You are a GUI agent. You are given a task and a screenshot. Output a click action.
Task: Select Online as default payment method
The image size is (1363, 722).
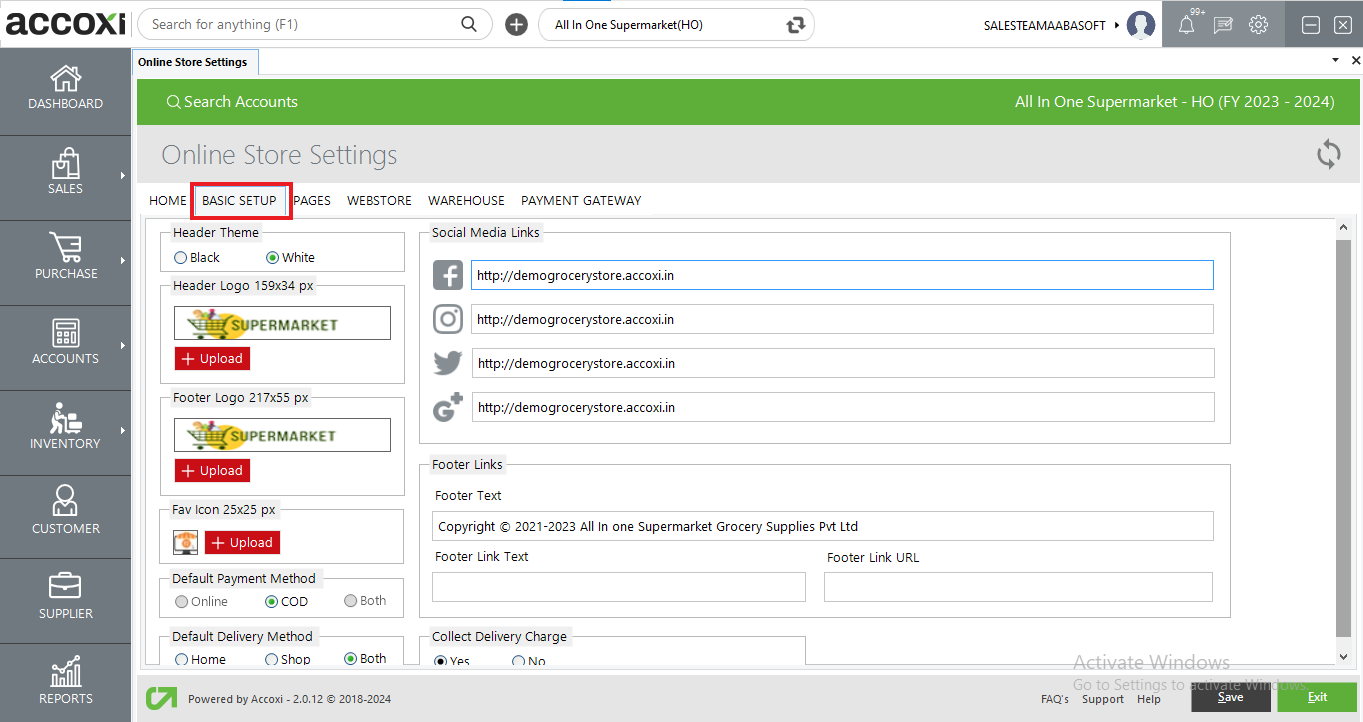coord(181,600)
